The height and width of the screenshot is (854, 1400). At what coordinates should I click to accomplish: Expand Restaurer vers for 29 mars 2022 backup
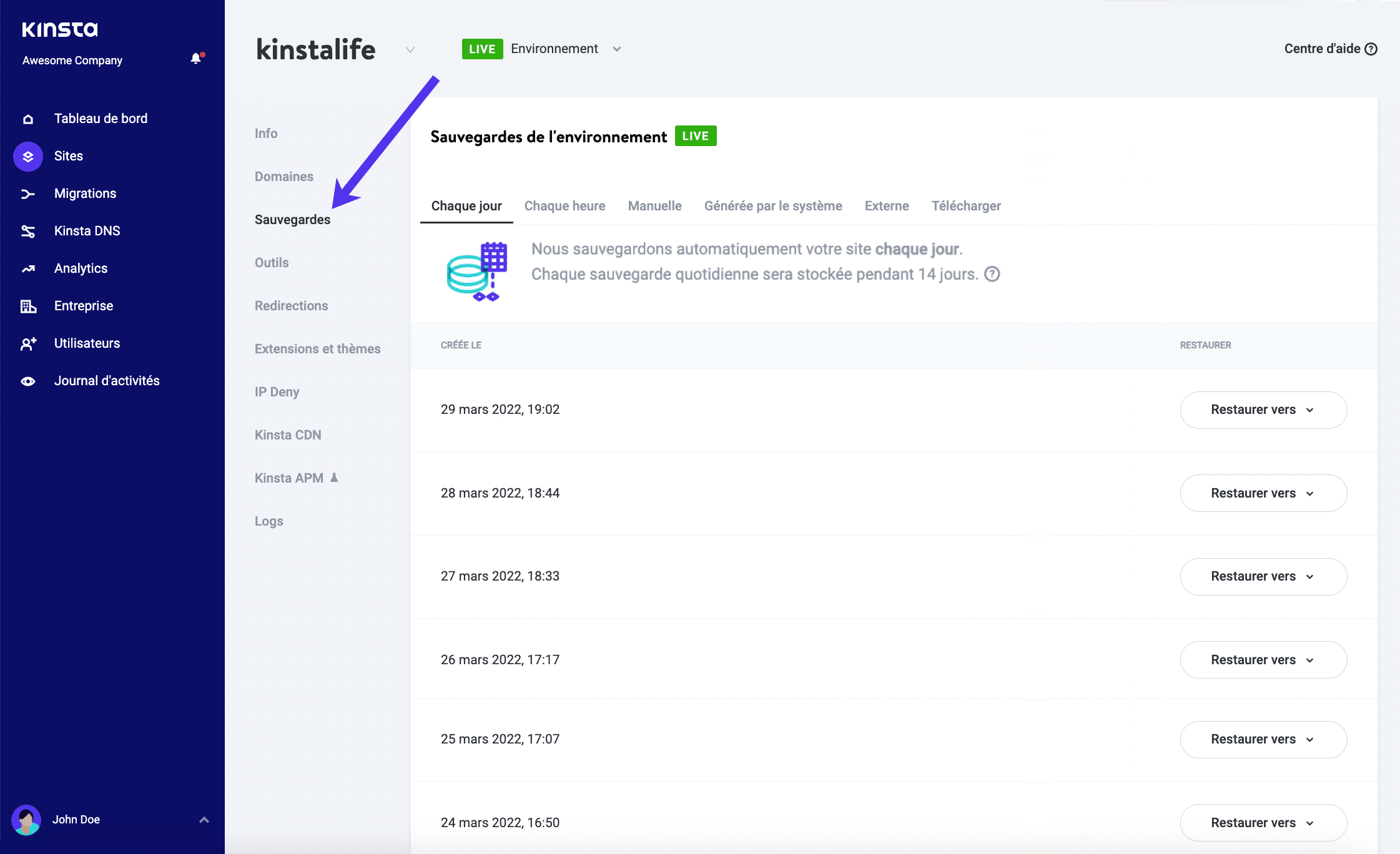[x=1263, y=410]
